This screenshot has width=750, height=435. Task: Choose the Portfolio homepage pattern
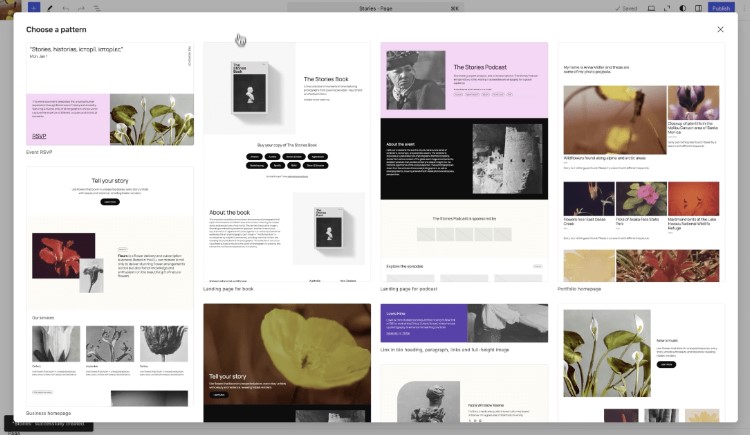(641, 162)
